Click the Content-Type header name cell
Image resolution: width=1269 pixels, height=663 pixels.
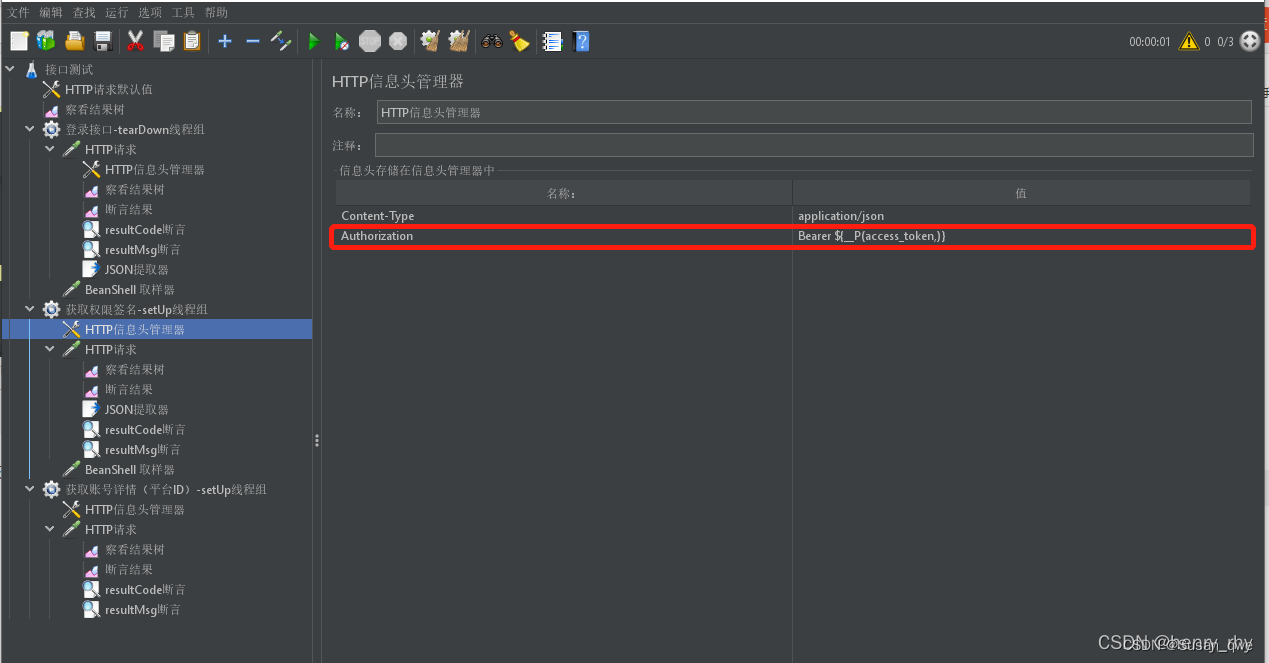(564, 216)
